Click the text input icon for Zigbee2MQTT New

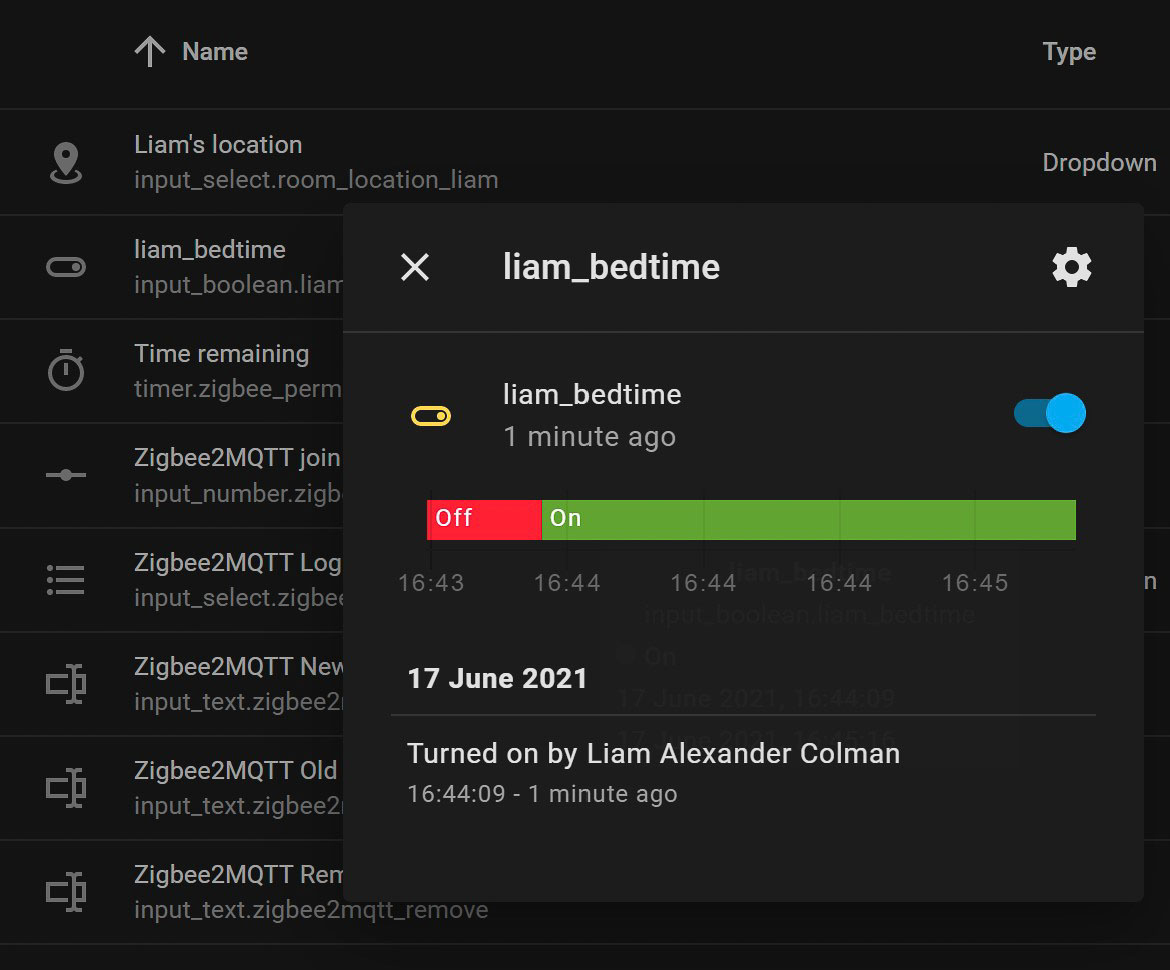pos(64,683)
